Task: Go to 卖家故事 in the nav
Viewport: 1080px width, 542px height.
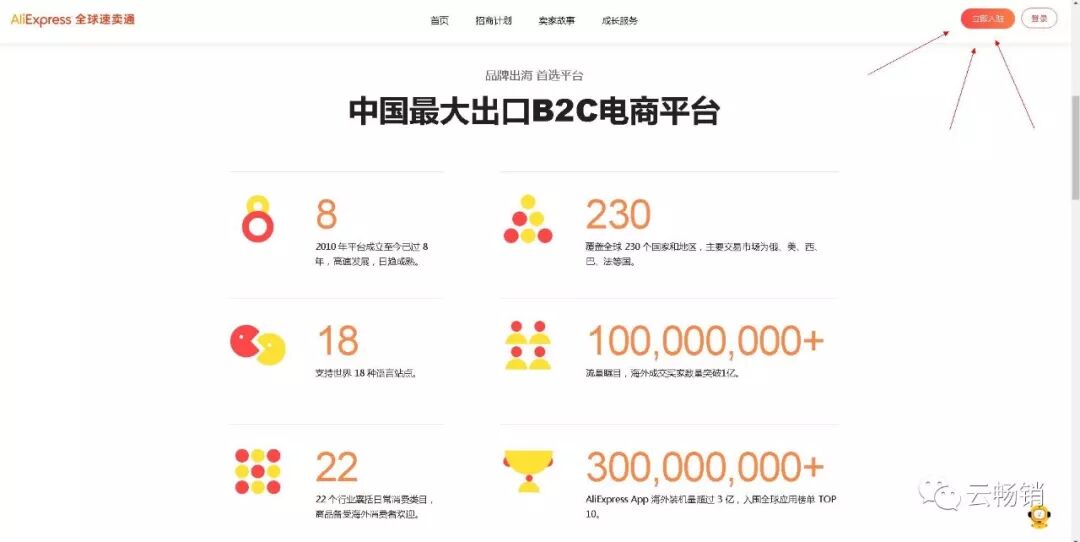Action: pyautogui.click(x=557, y=21)
